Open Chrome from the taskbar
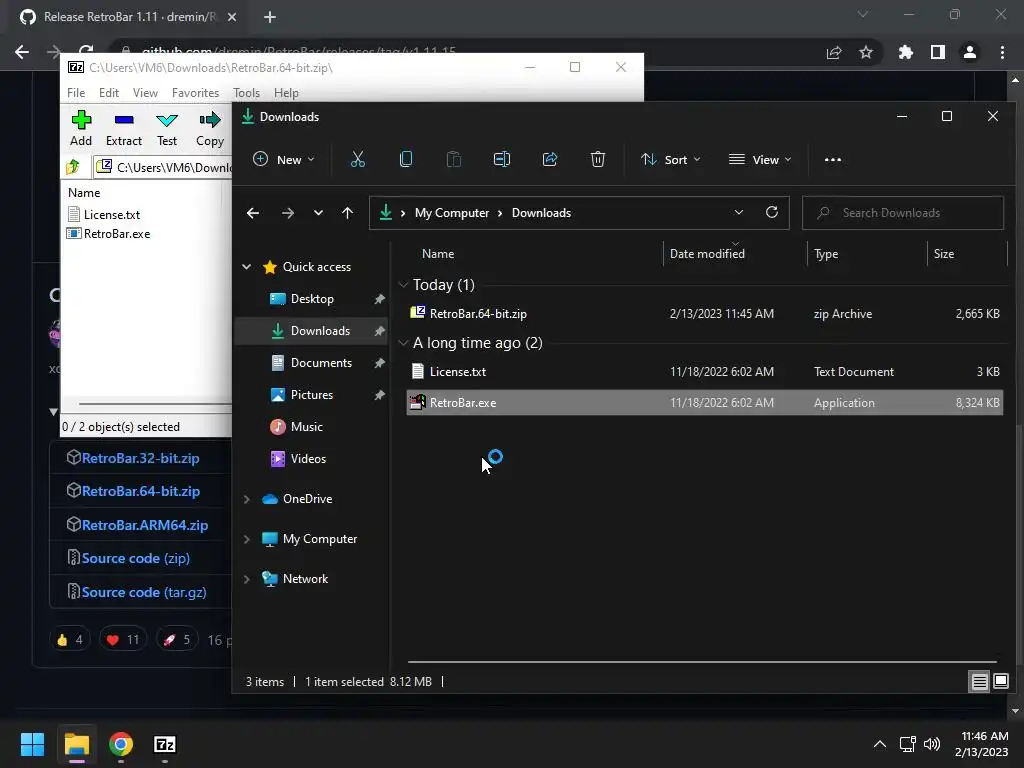 point(121,744)
